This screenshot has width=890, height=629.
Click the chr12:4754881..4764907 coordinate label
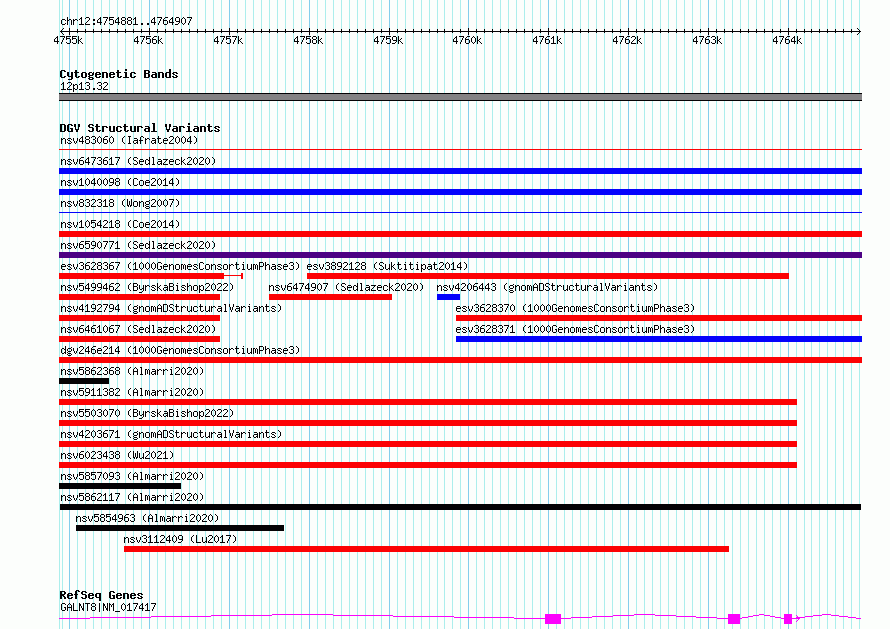(x=126, y=21)
